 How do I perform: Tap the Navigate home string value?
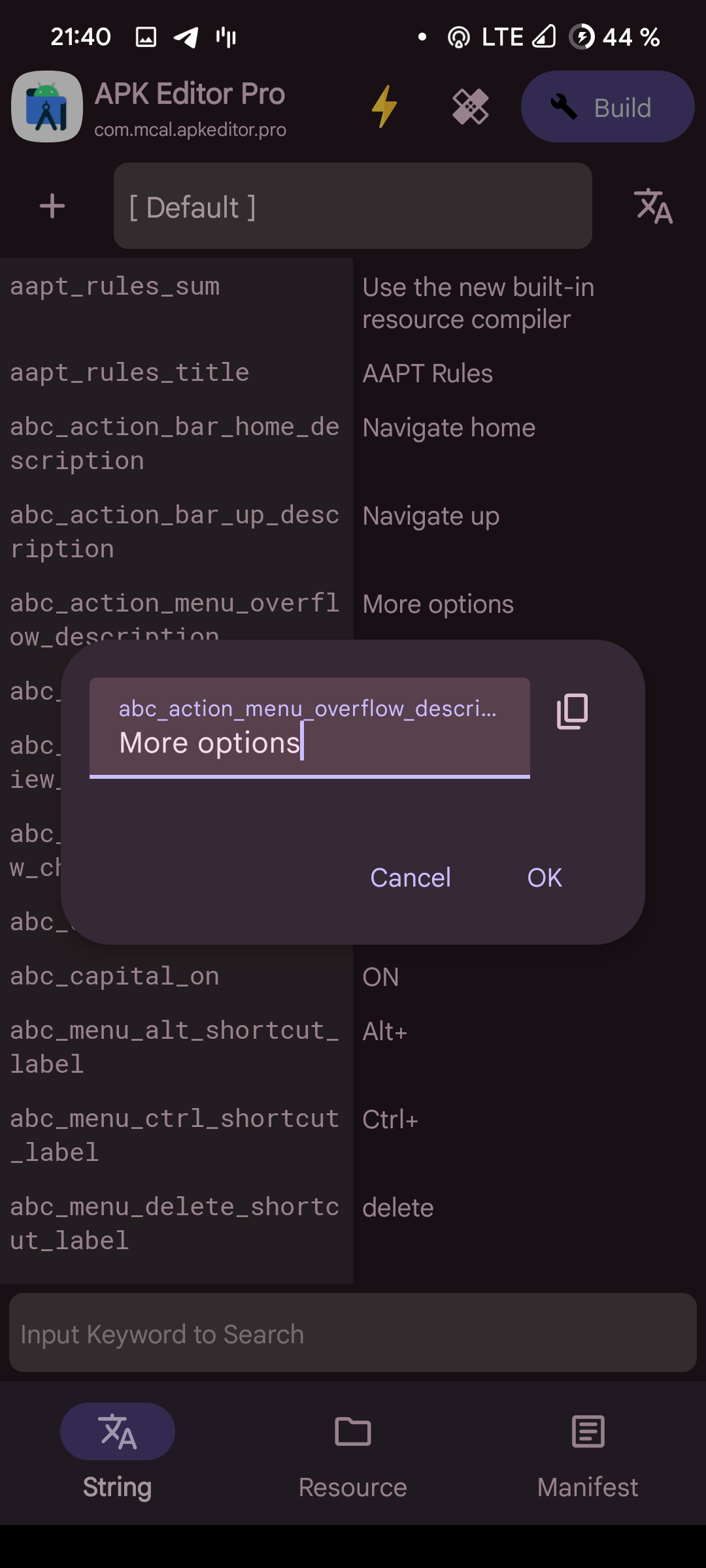tap(449, 428)
